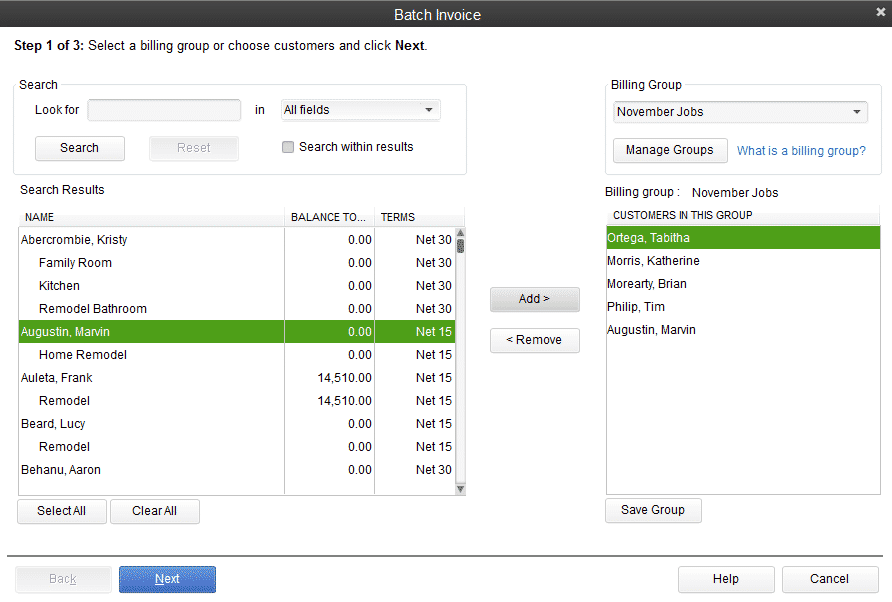Click the BALANCE TO... column header
The width and height of the screenshot is (892, 602).
click(x=329, y=217)
